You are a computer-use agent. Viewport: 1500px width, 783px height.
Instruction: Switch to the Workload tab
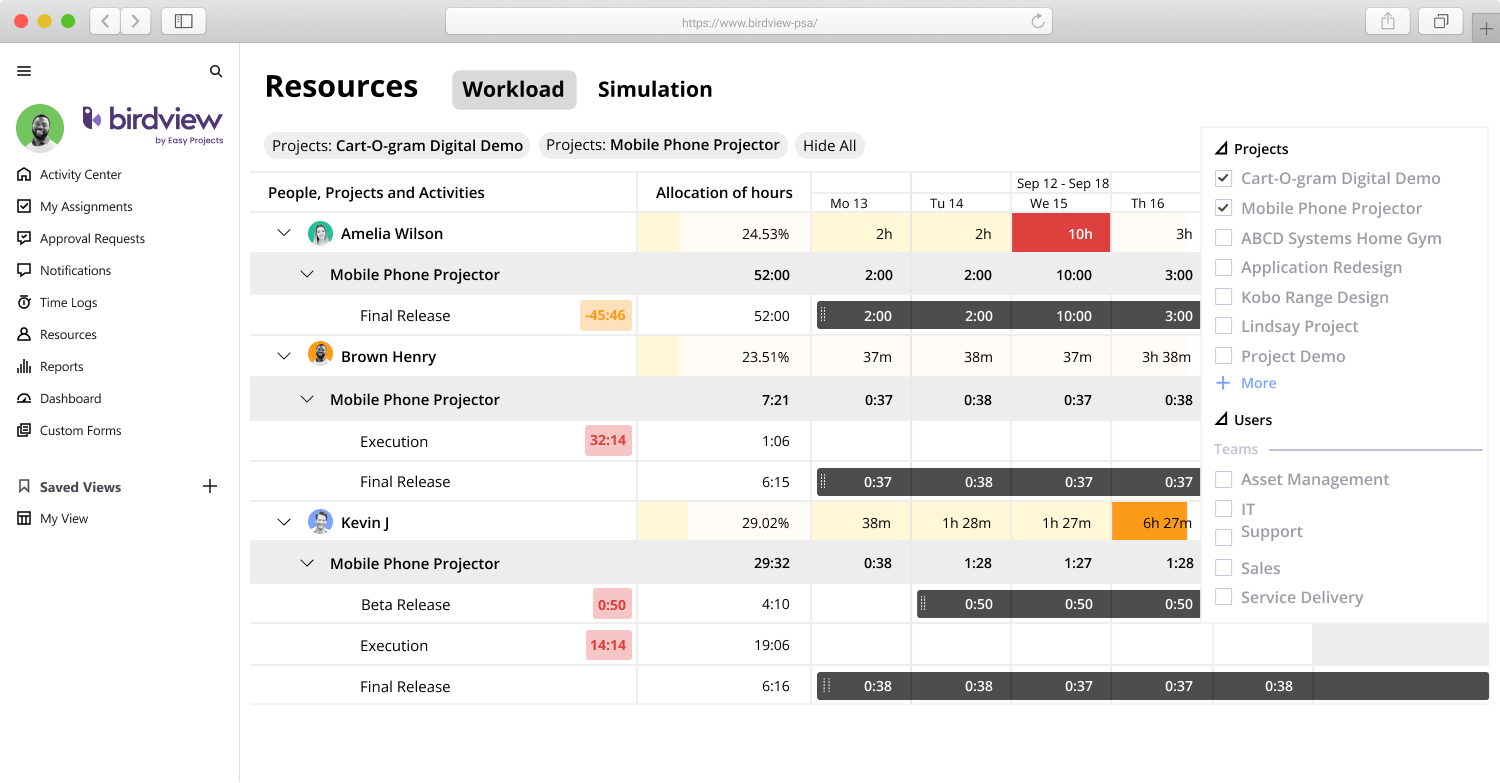tap(513, 89)
